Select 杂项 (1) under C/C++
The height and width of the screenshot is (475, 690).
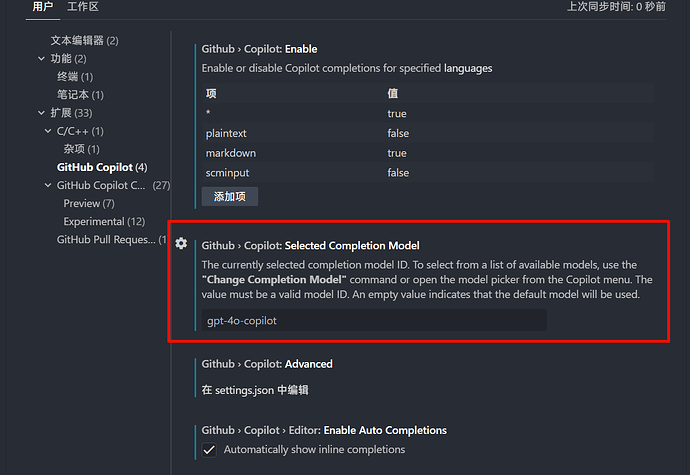click(81, 149)
